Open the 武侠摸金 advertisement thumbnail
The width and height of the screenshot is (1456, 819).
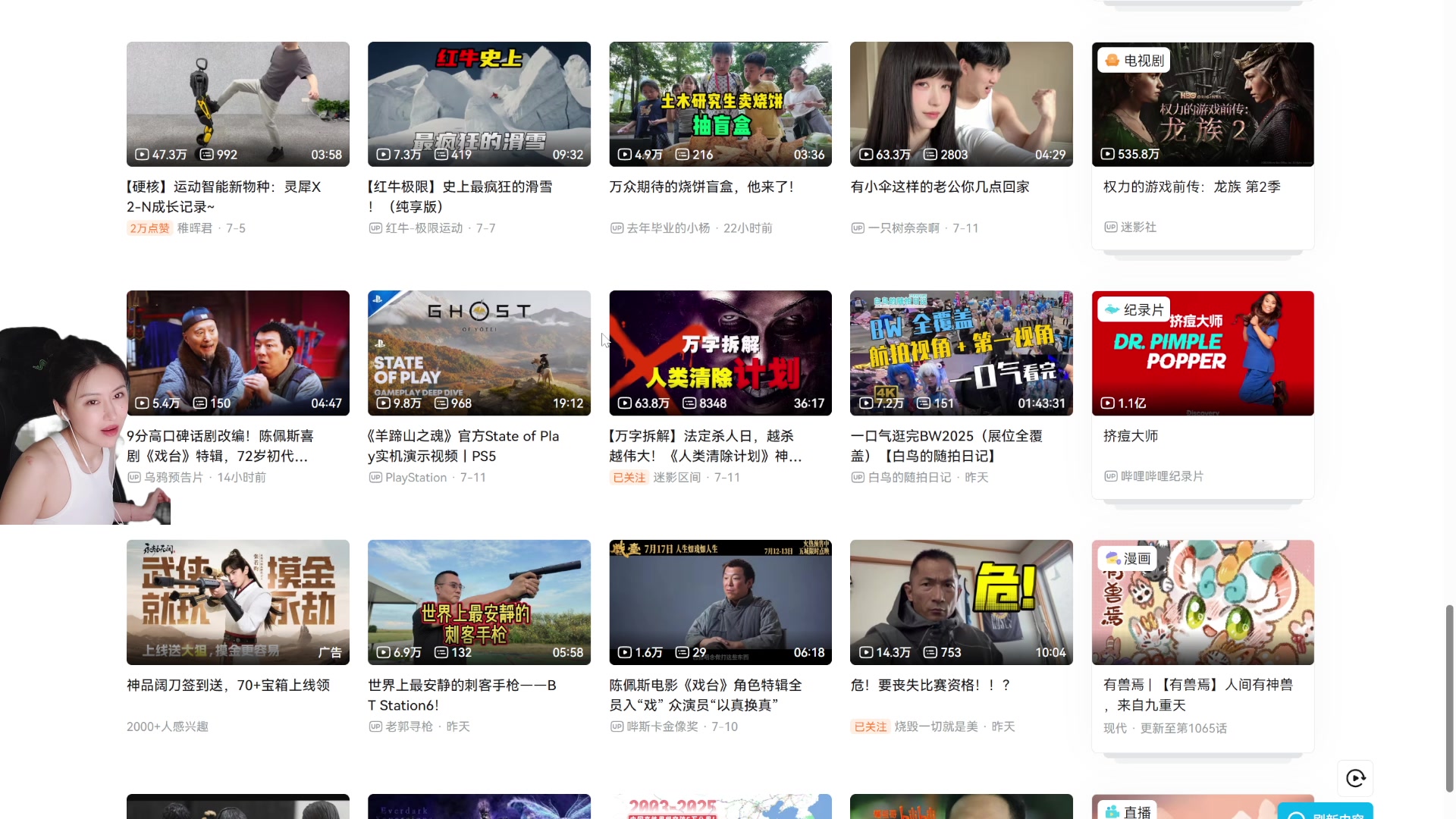(238, 602)
